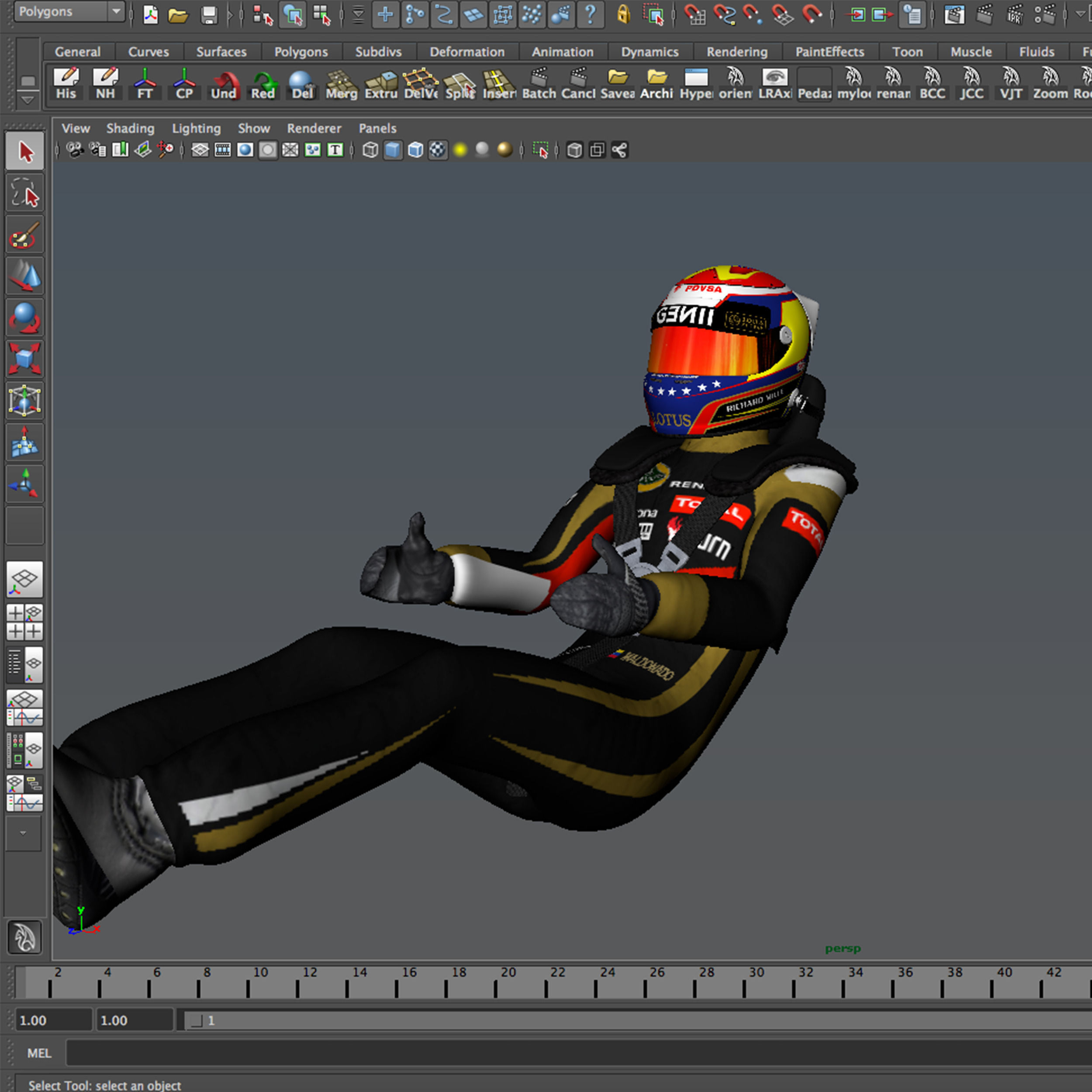1092x1092 pixels.
Task: Toggle Snap to curves magnet
Action: (x=724, y=15)
